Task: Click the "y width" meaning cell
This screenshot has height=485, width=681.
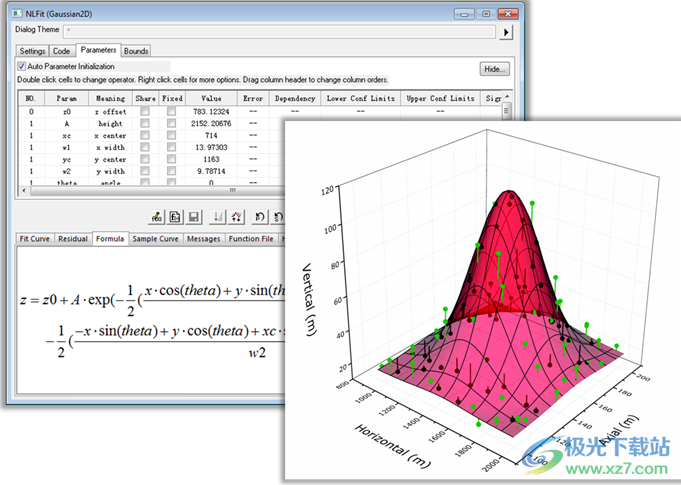Action: tap(110, 171)
